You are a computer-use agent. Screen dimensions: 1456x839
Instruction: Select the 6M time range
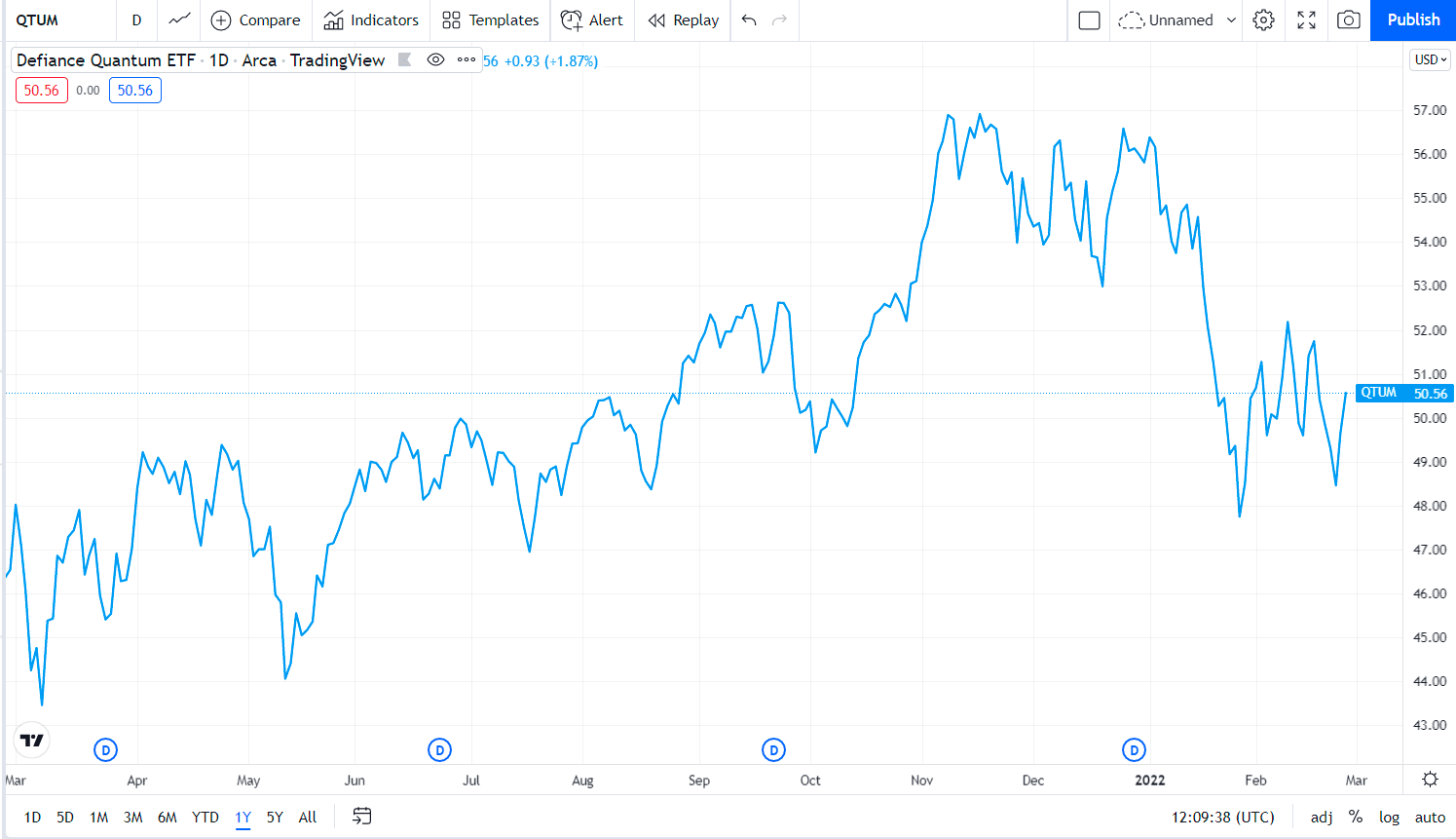[x=168, y=817]
